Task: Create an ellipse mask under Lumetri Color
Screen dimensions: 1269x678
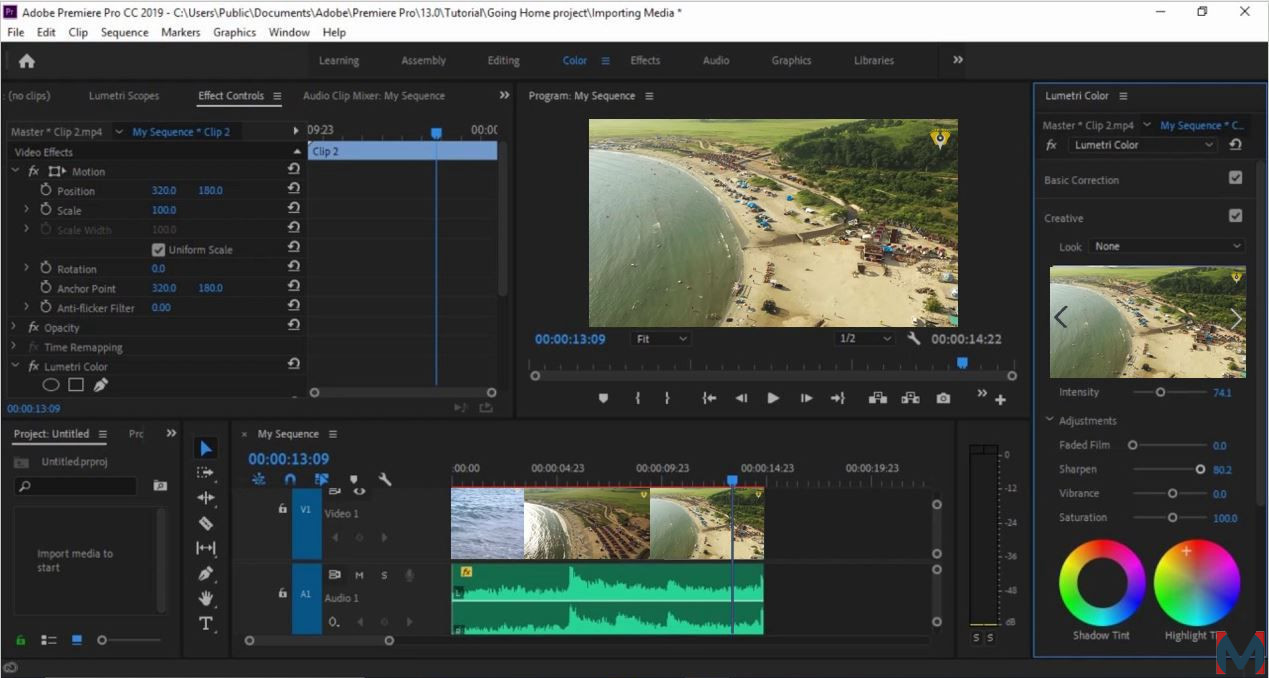Action: tap(51, 385)
